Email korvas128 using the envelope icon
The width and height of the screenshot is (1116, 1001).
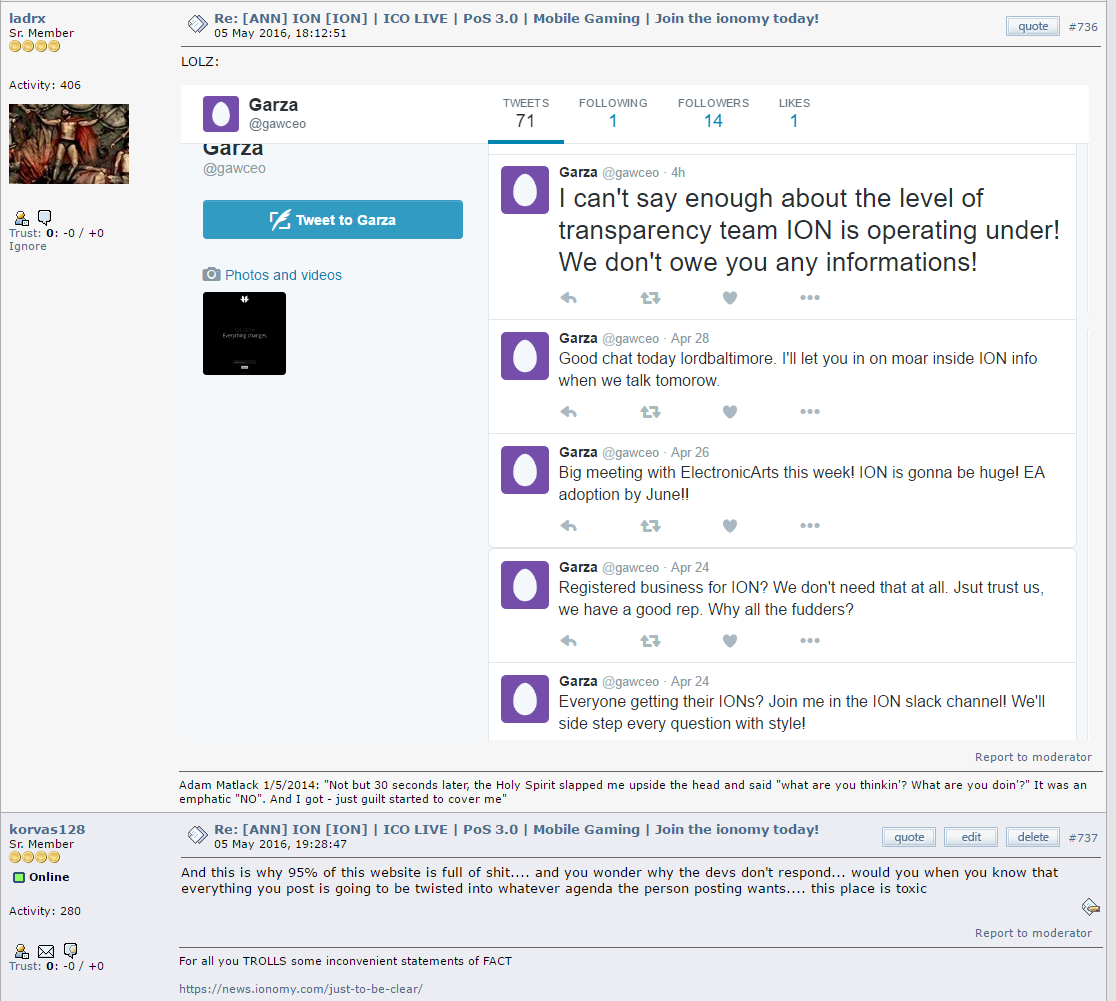(46, 951)
